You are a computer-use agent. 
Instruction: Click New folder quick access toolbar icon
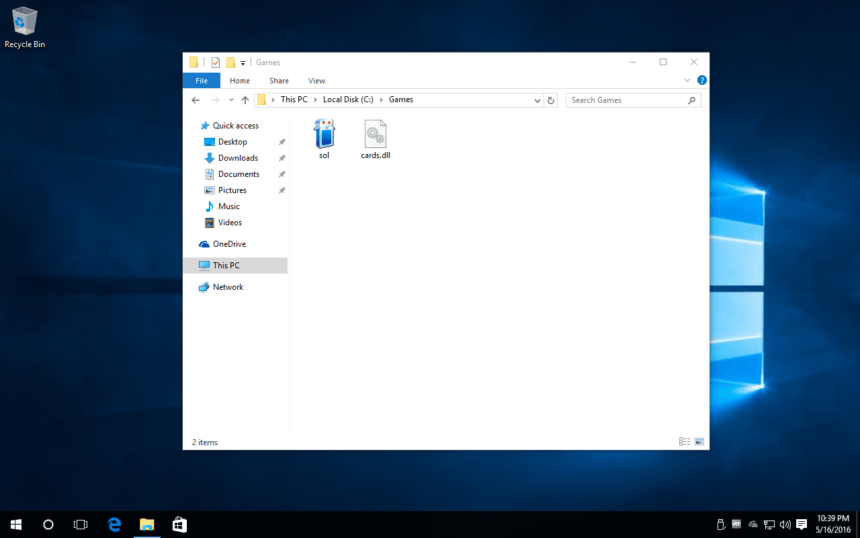click(230, 63)
